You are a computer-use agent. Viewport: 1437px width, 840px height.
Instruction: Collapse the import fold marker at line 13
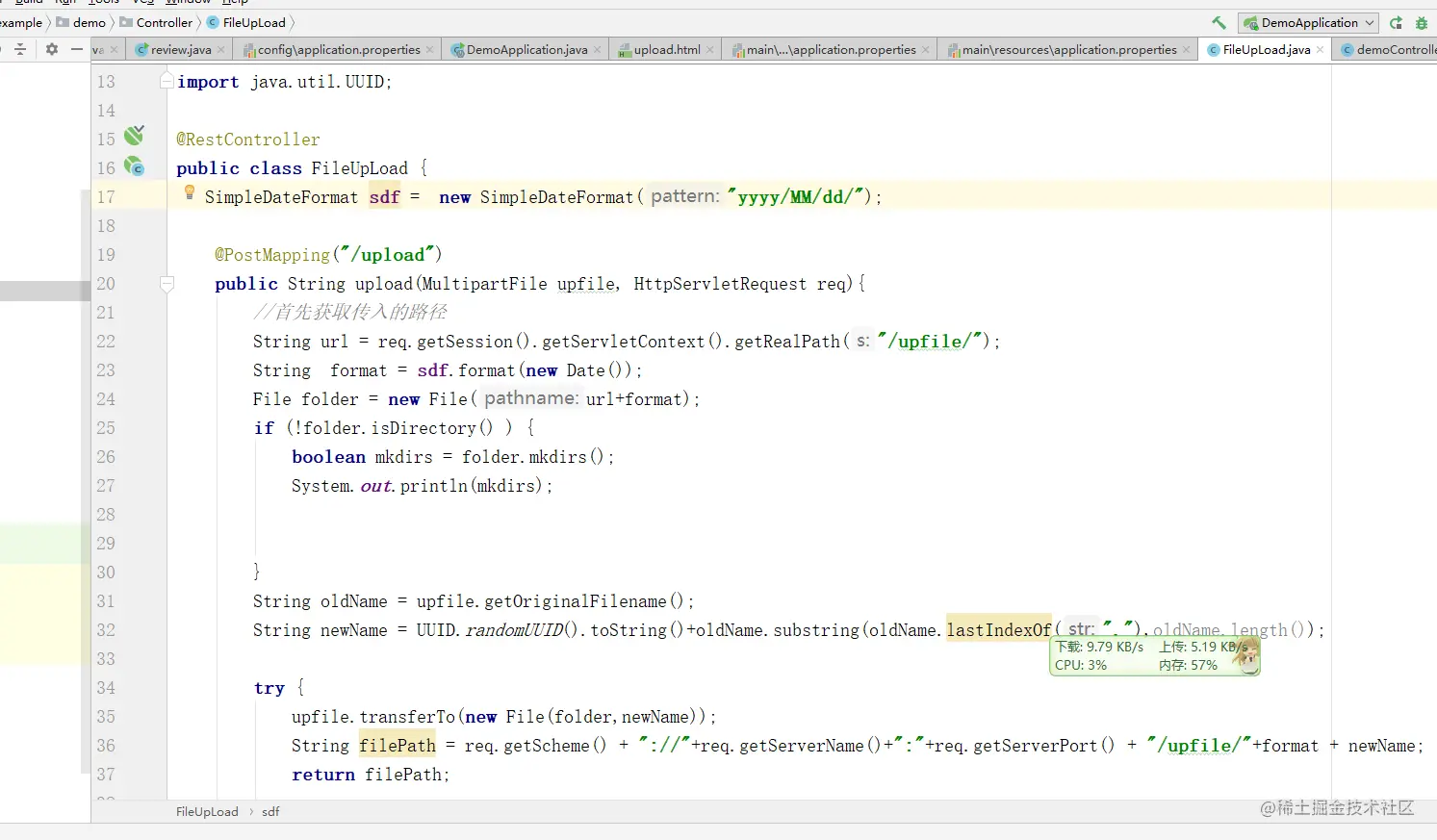click(x=167, y=82)
